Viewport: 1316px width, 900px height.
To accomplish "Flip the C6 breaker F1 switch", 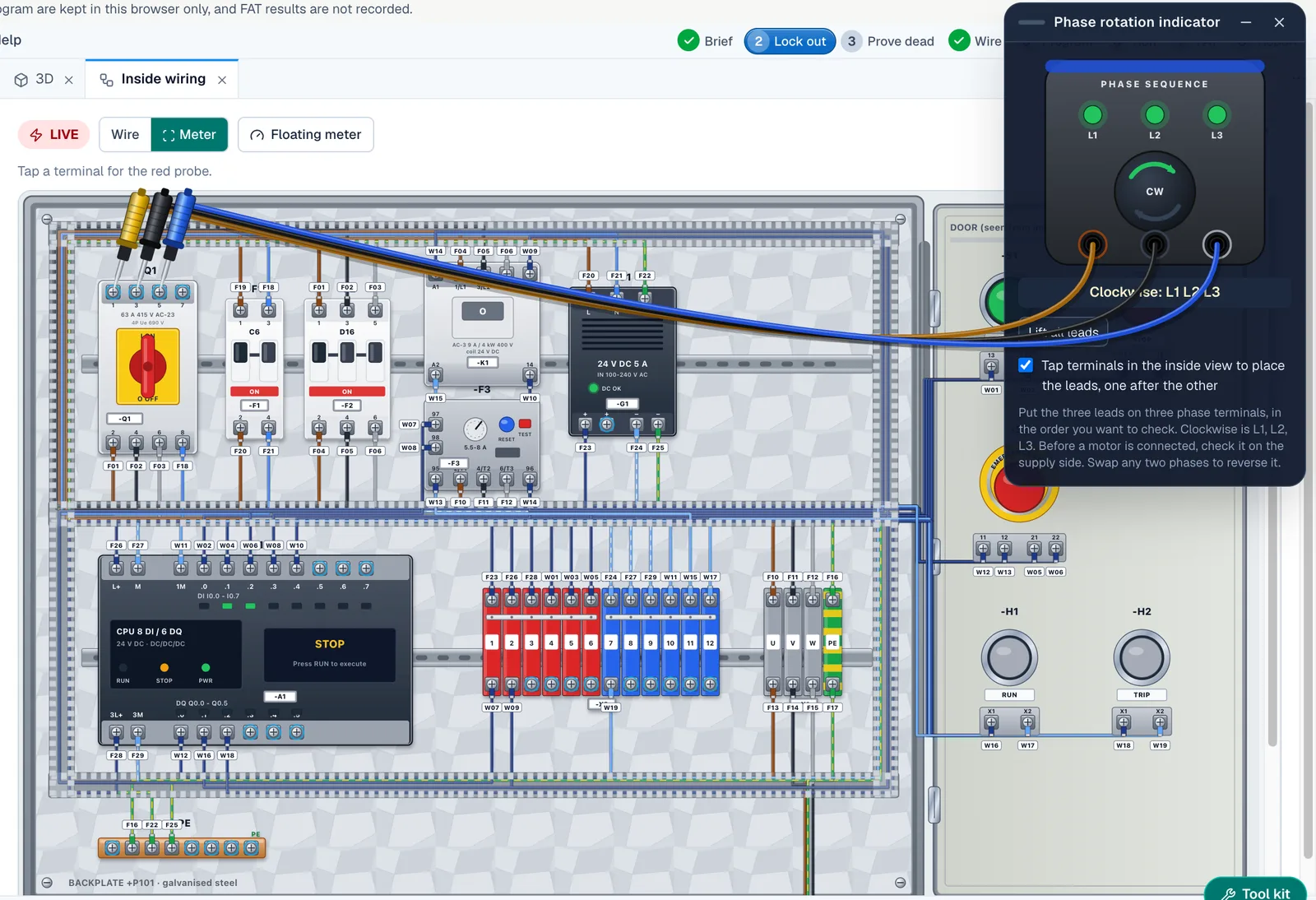I will 254,353.
